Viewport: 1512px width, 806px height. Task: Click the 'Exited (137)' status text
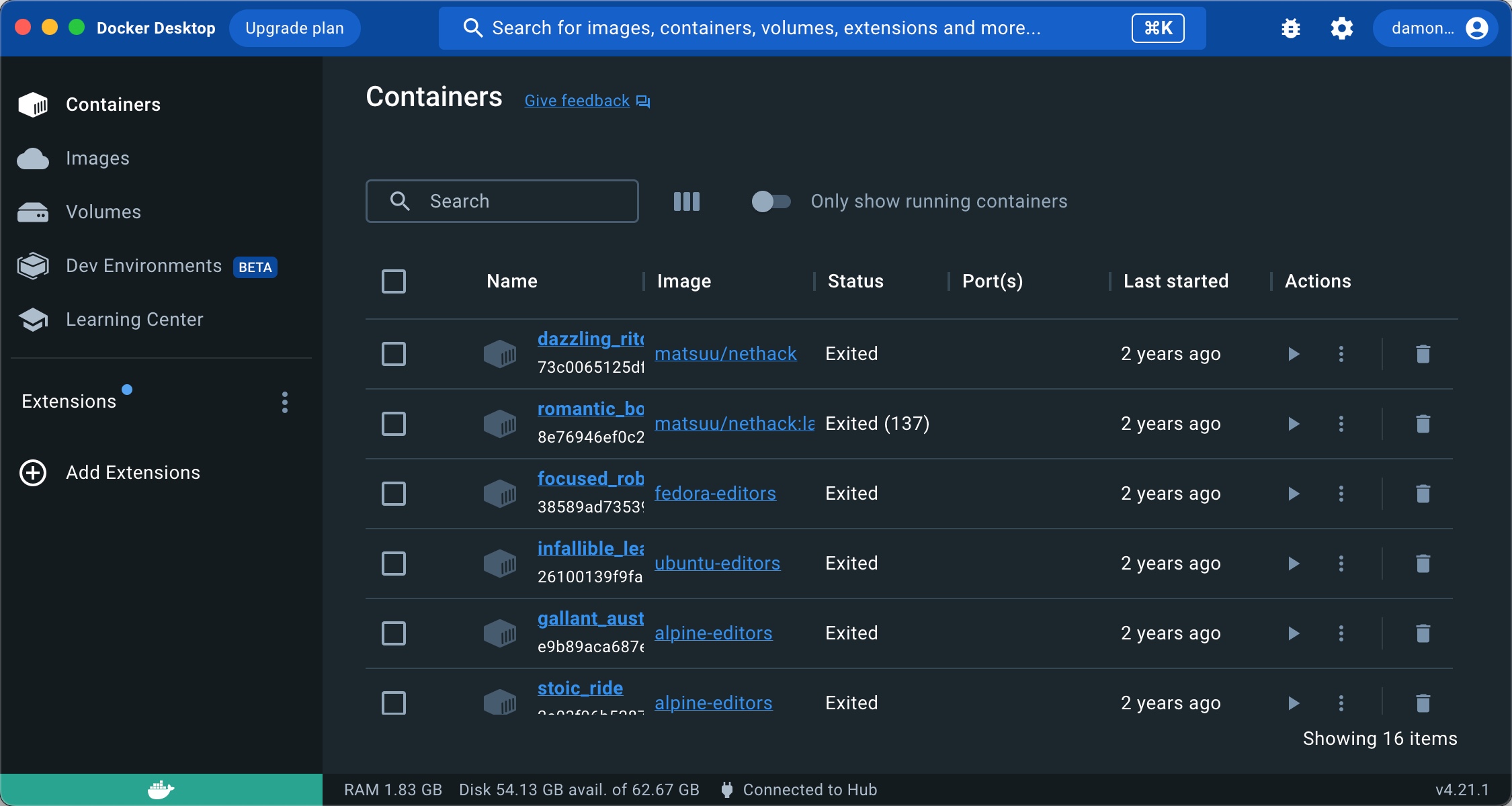coord(877,424)
